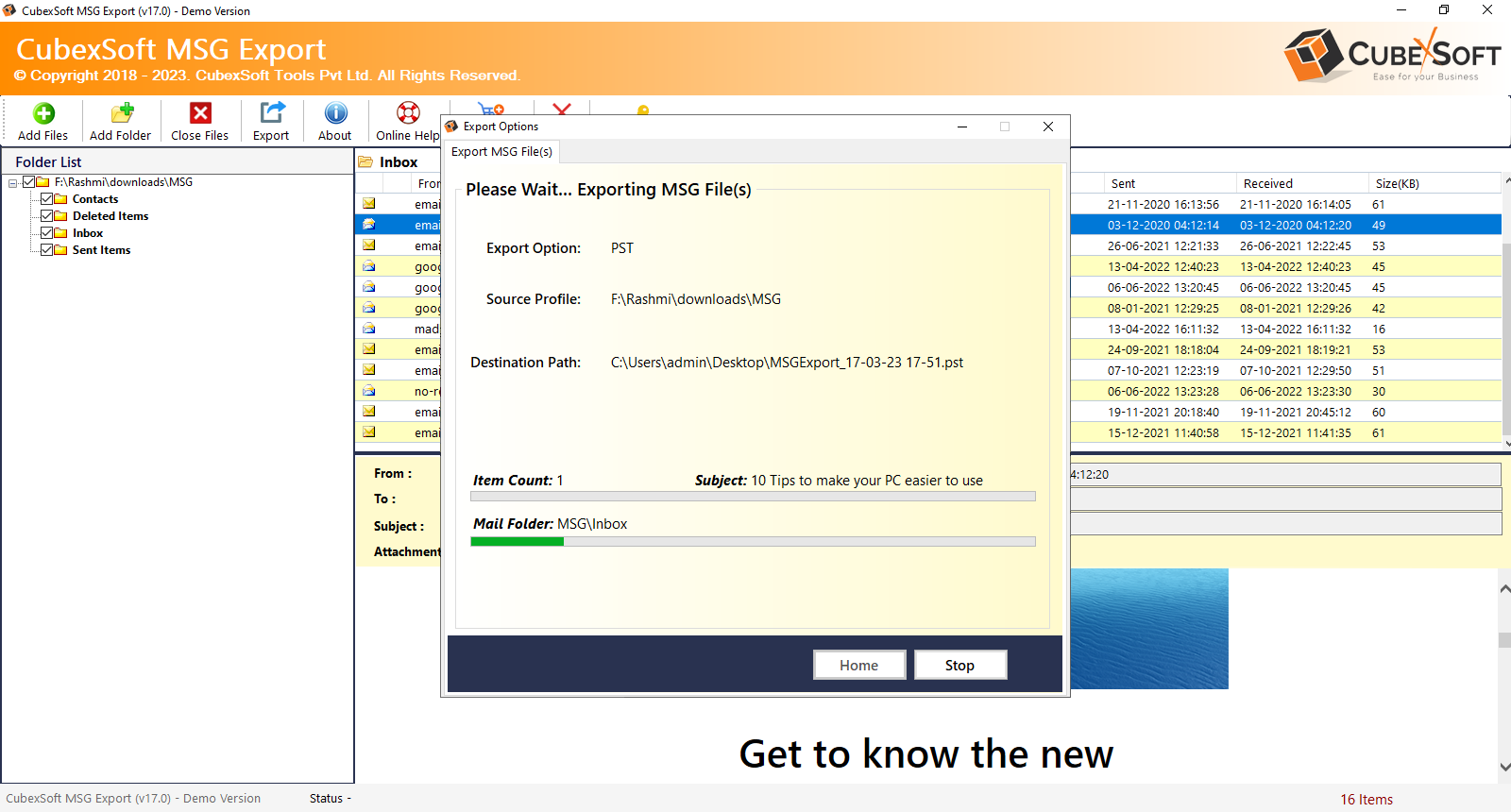
Task: Click sent cell 03-12-2020 04:12:14
Action: (x=1163, y=225)
